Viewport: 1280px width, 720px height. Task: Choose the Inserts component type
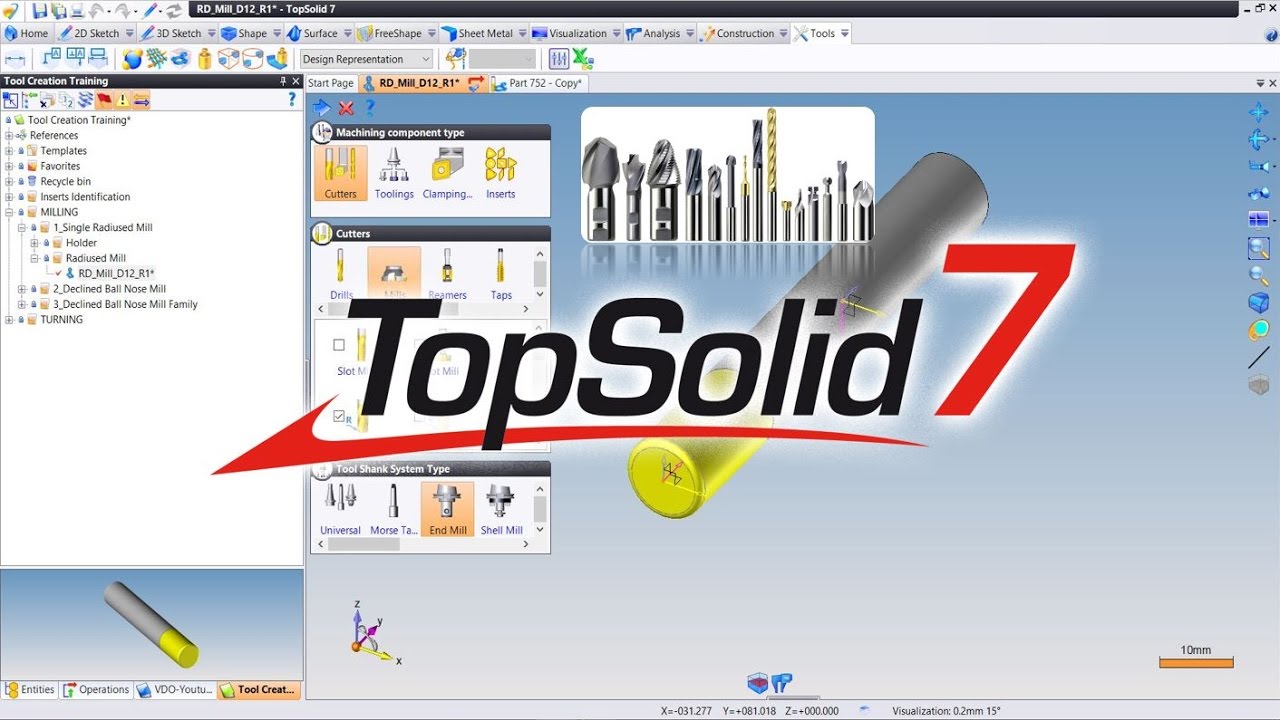(x=500, y=173)
